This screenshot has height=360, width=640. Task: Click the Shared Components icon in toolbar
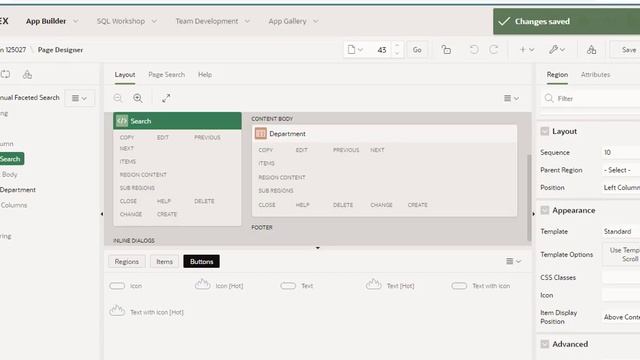pyautogui.click(x=591, y=50)
